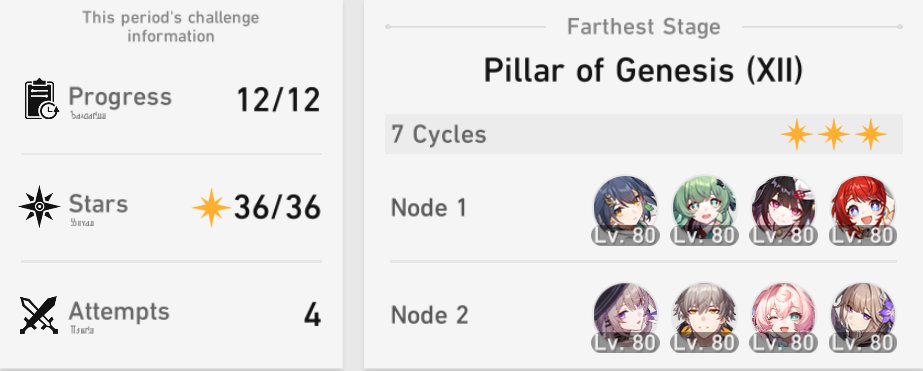
Task: Click the Progress clipboard icon
Action: pyautogui.click(x=41, y=99)
